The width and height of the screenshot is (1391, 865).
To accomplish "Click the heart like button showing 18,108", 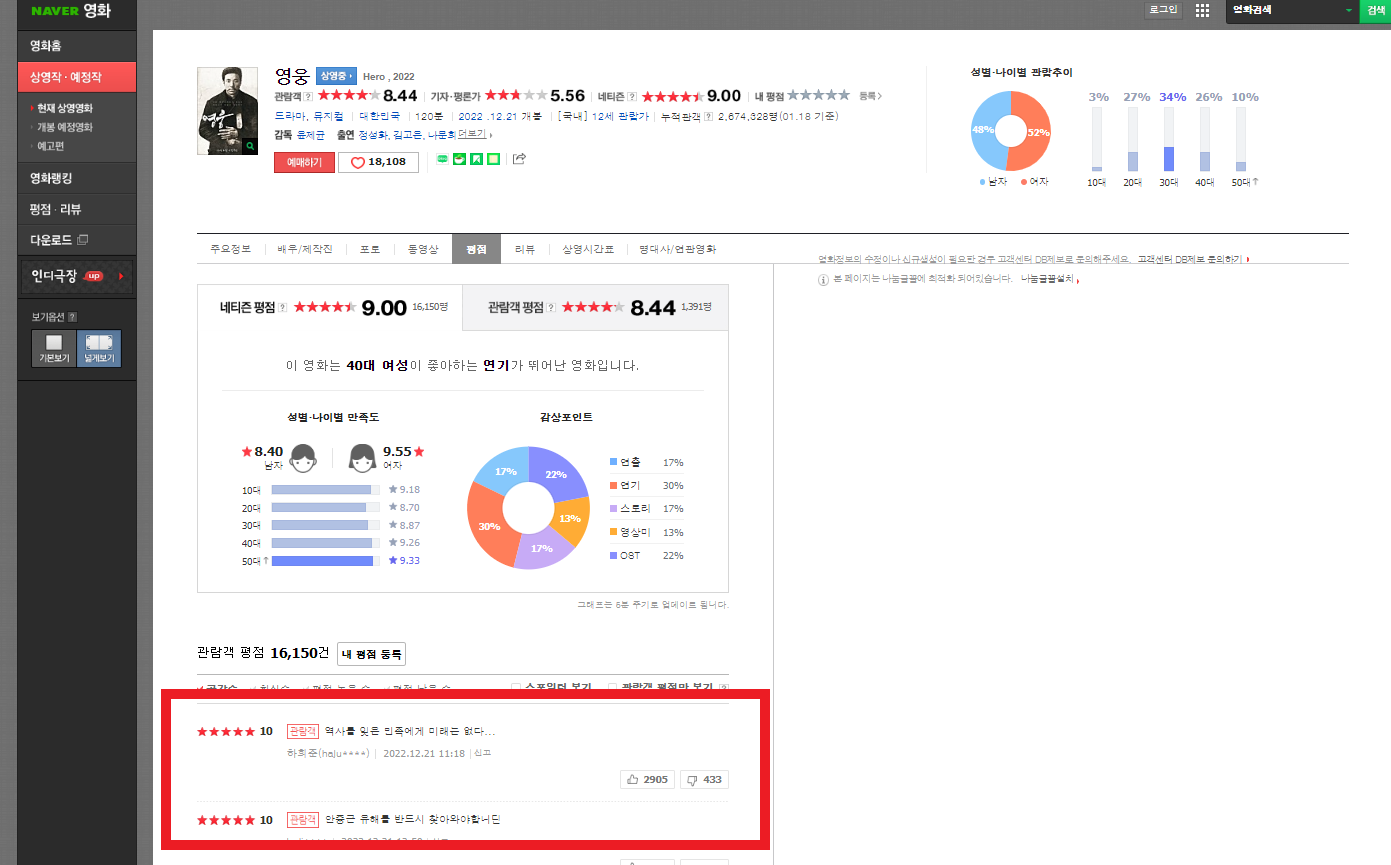I will point(378,162).
